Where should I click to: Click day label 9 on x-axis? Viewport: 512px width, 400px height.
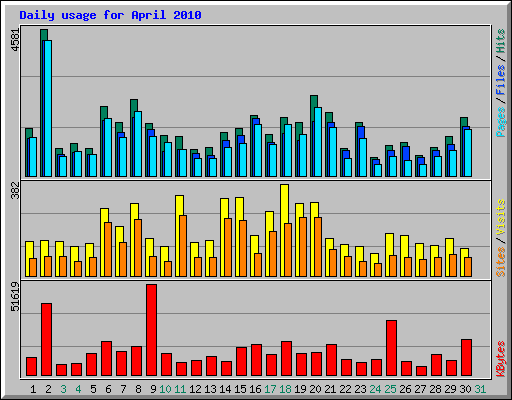153,389
